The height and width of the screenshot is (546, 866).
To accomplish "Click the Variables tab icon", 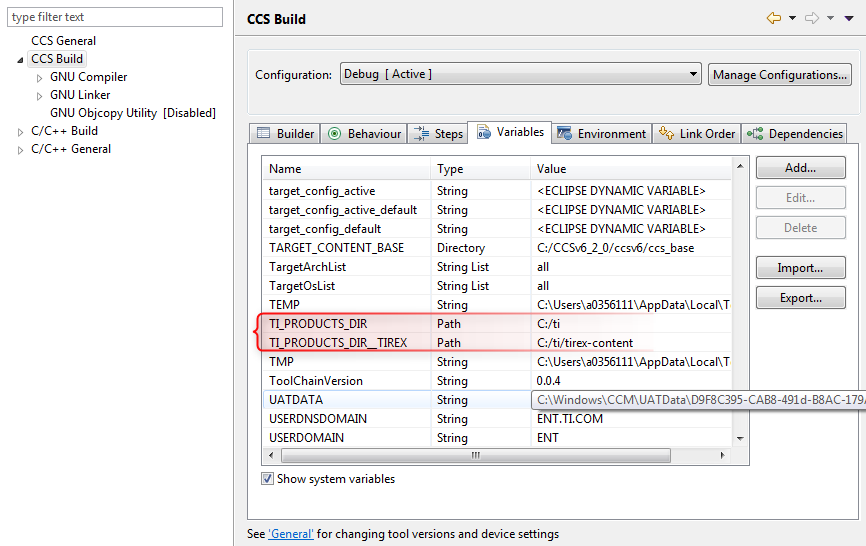I will [484, 132].
